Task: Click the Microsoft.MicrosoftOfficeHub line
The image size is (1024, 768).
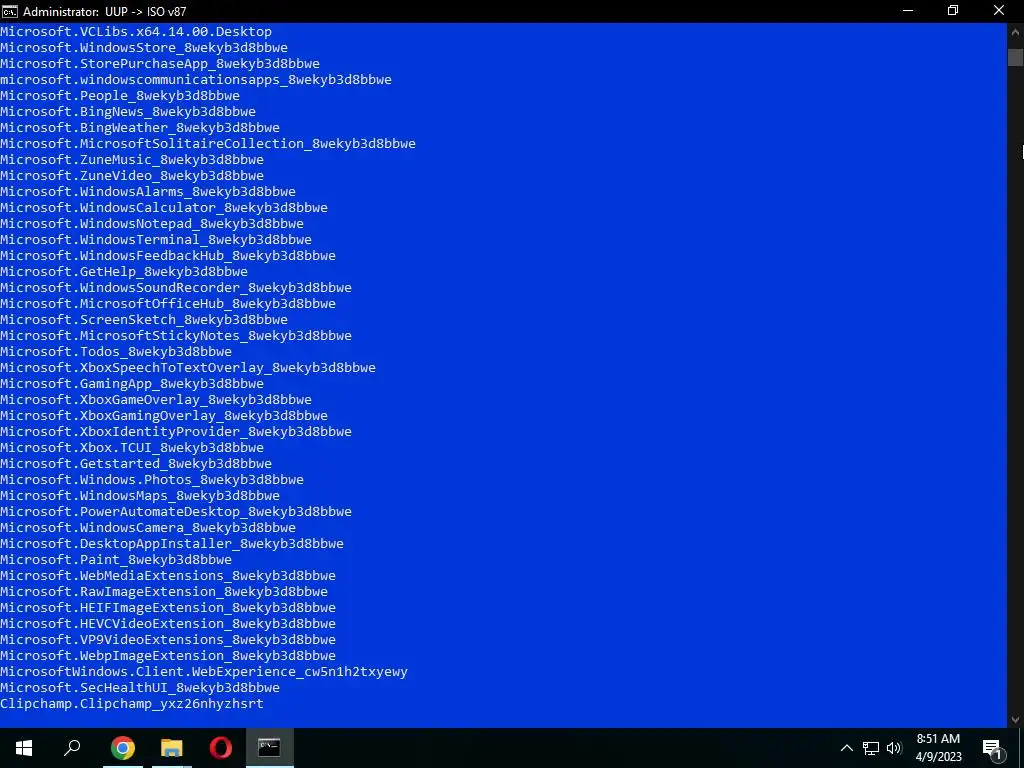Action: click(168, 304)
